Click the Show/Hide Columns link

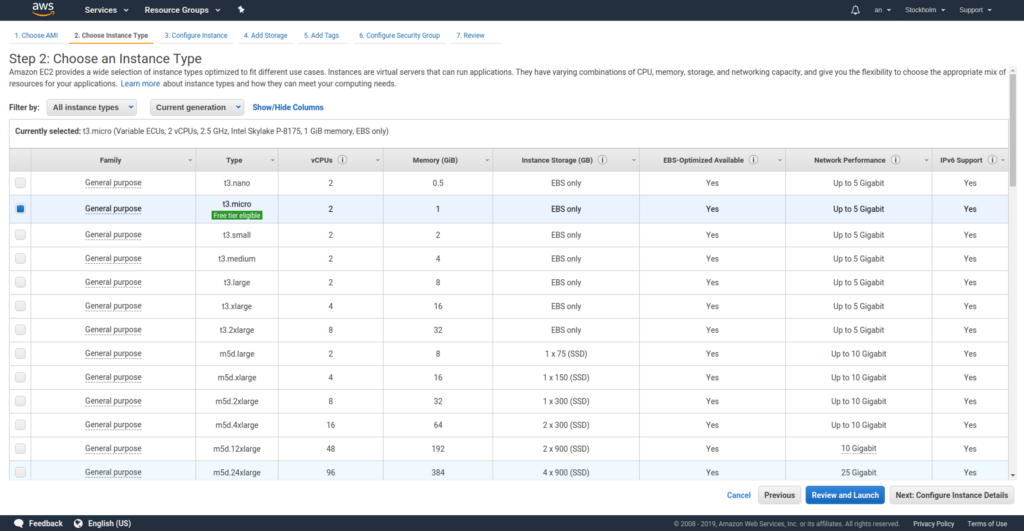[x=288, y=107]
